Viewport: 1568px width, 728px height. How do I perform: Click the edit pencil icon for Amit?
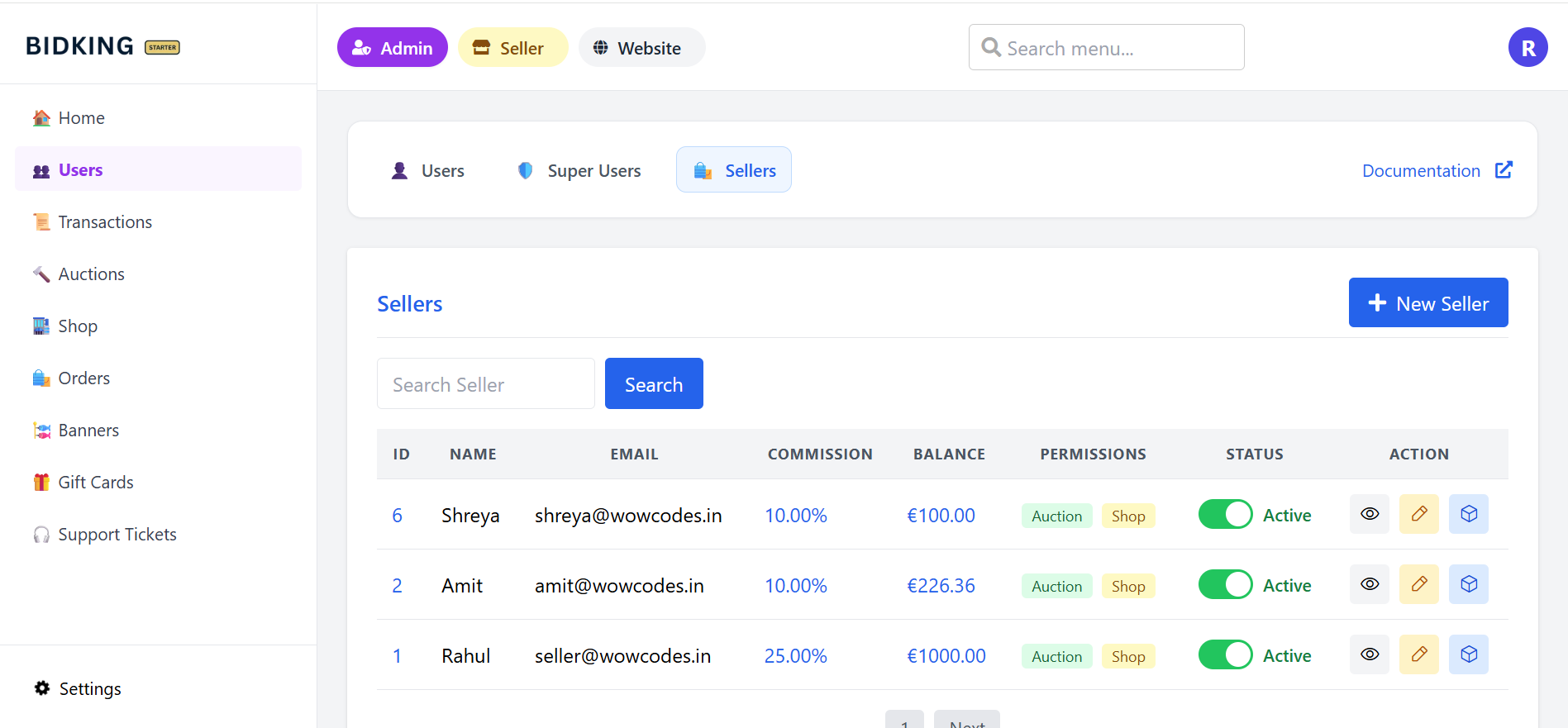(x=1418, y=584)
